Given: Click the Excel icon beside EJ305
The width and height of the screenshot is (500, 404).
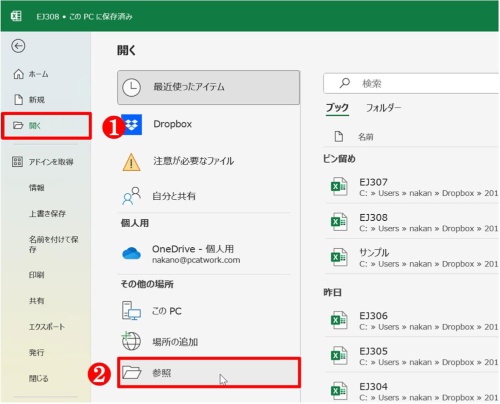Looking at the screenshot, I should point(339,356).
